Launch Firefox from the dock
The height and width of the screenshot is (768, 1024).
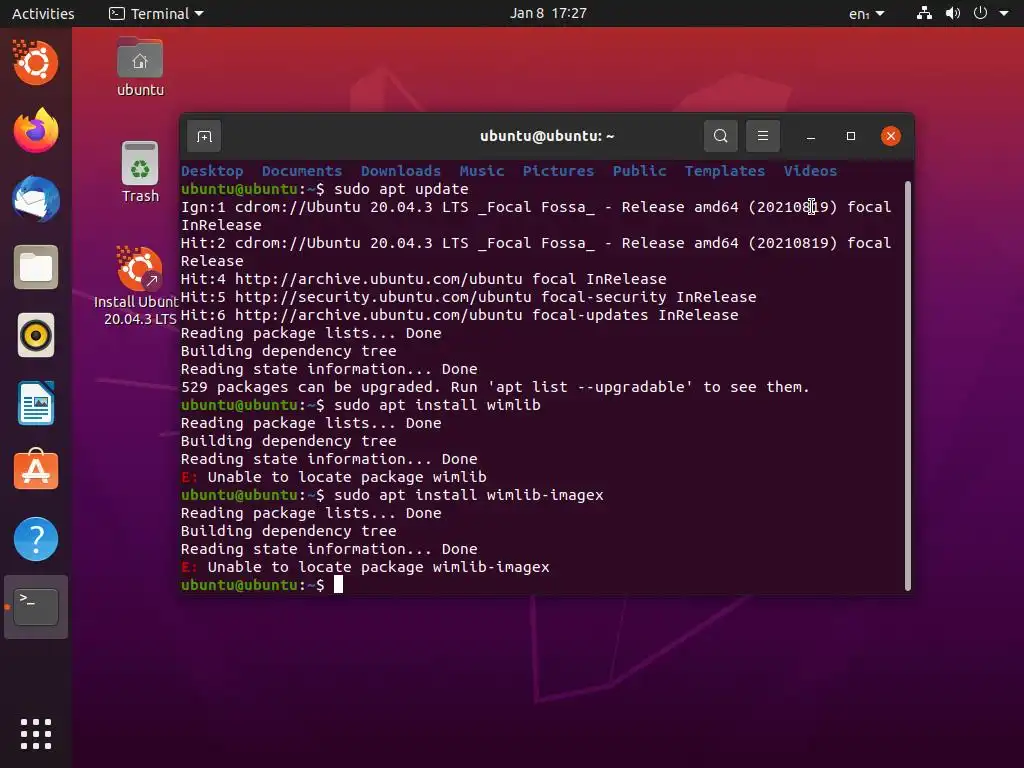35,131
